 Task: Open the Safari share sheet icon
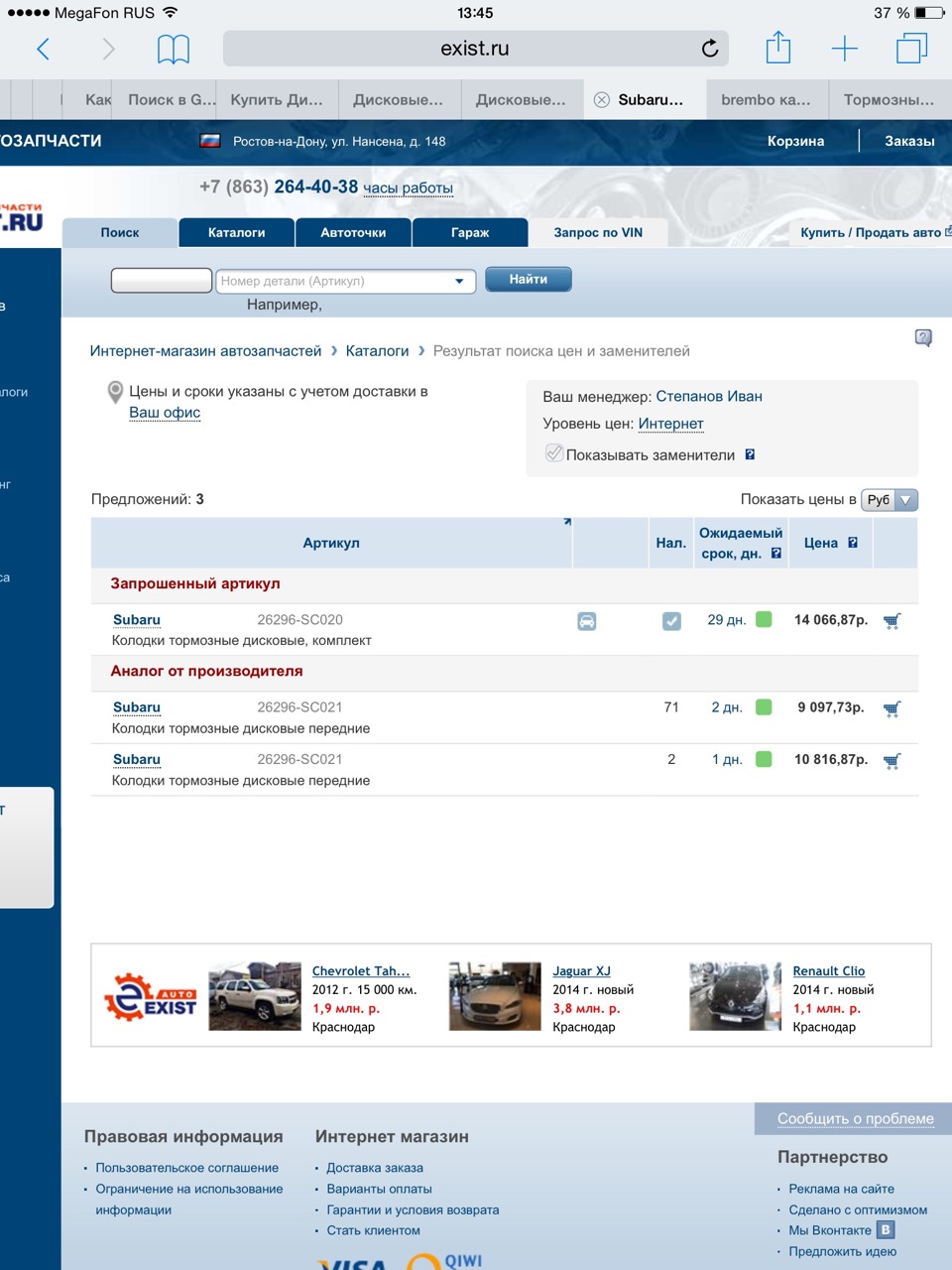(x=778, y=48)
